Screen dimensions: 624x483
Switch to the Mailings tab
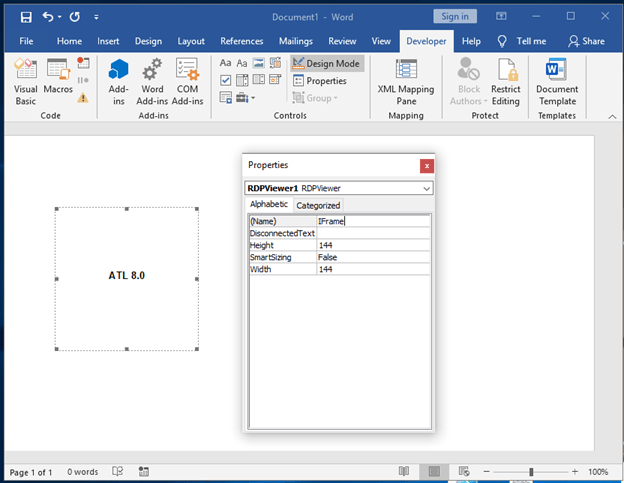[296, 41]
